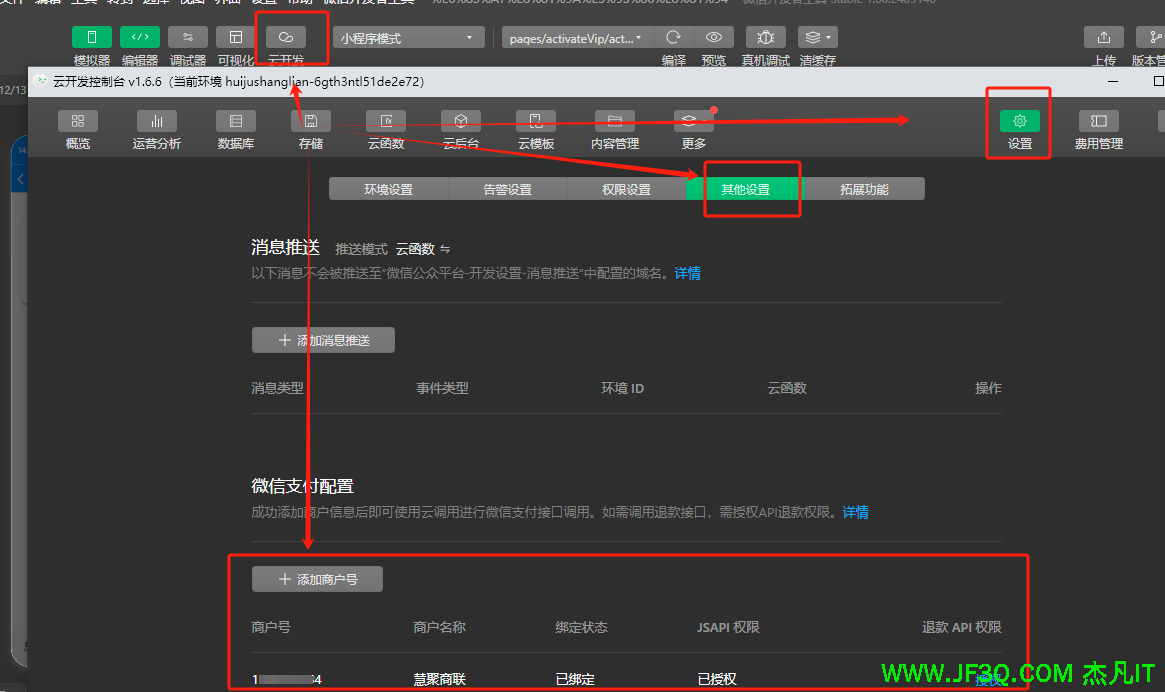Image resolution: width=1165 pixels, height=692 pixels.
Task: Click the 模拟器 simulator icon
Action: [92, 37]
